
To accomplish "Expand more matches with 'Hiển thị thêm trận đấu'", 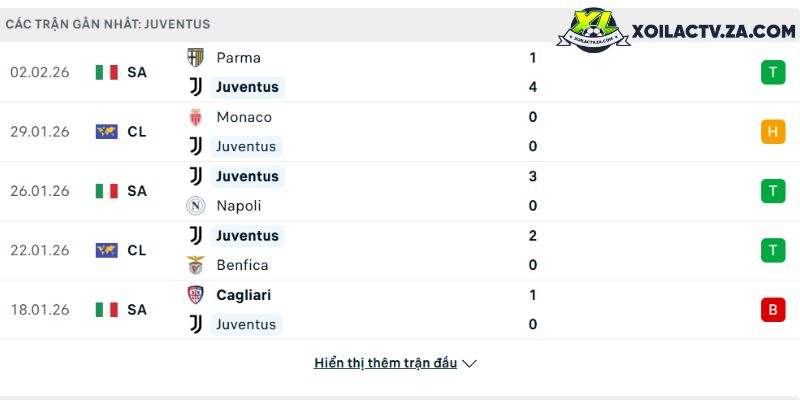I will coord(385,363).
